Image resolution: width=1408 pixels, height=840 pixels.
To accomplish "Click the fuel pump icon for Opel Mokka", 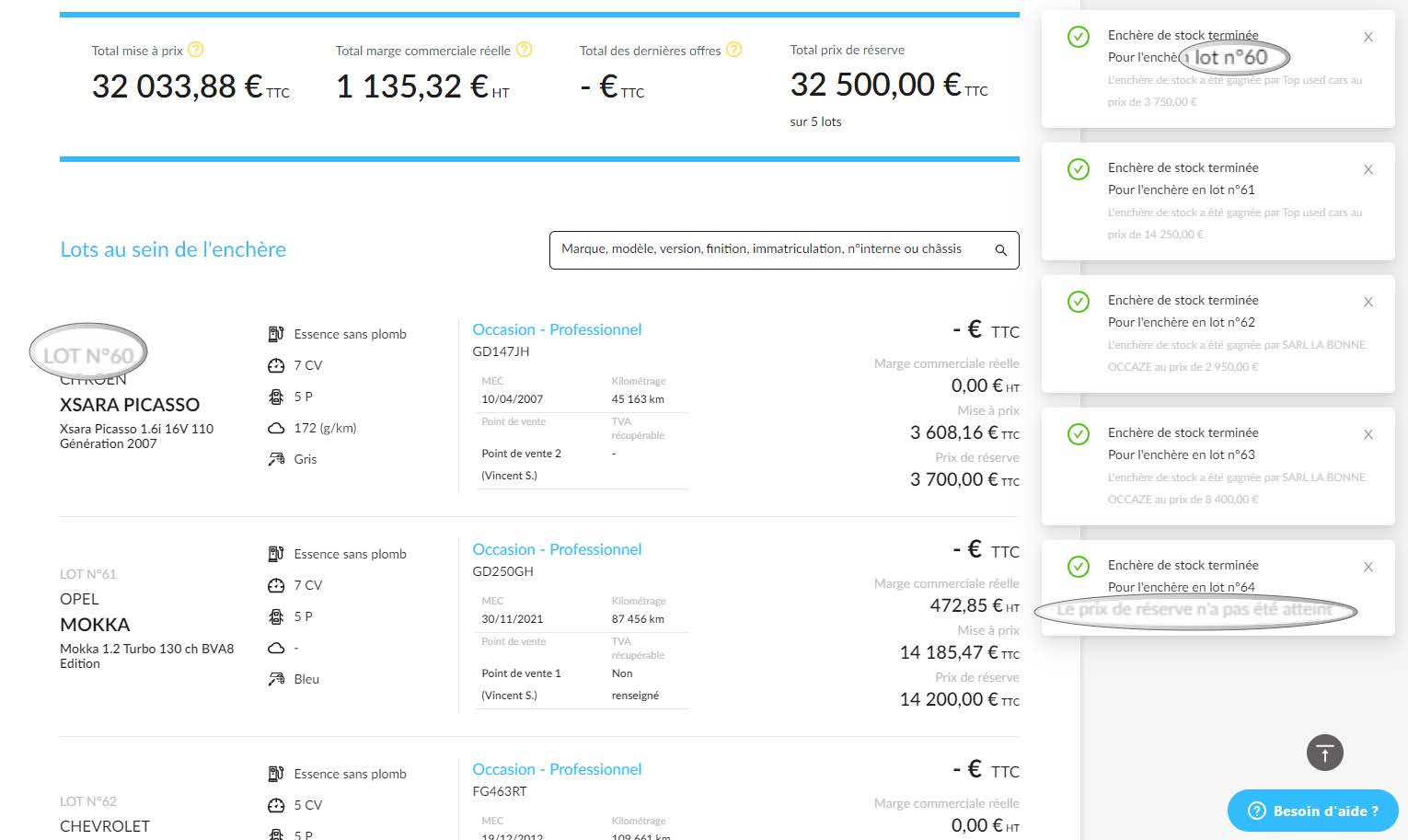I will pos(275,554).
